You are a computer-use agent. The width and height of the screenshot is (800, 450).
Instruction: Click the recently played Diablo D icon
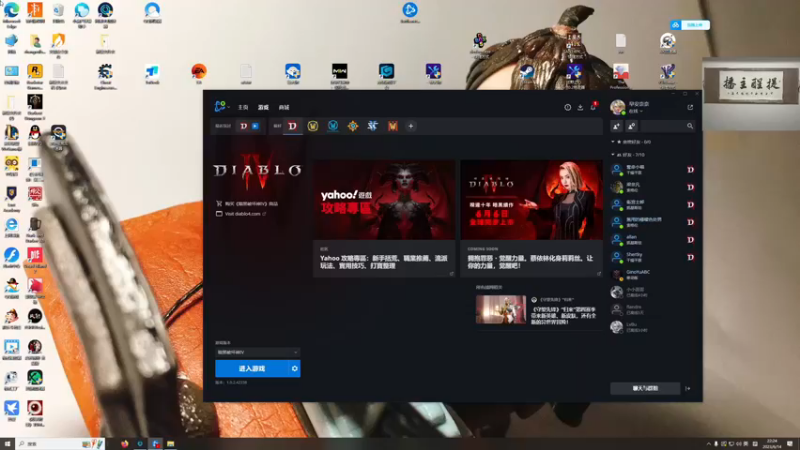(x=244, y=126)
